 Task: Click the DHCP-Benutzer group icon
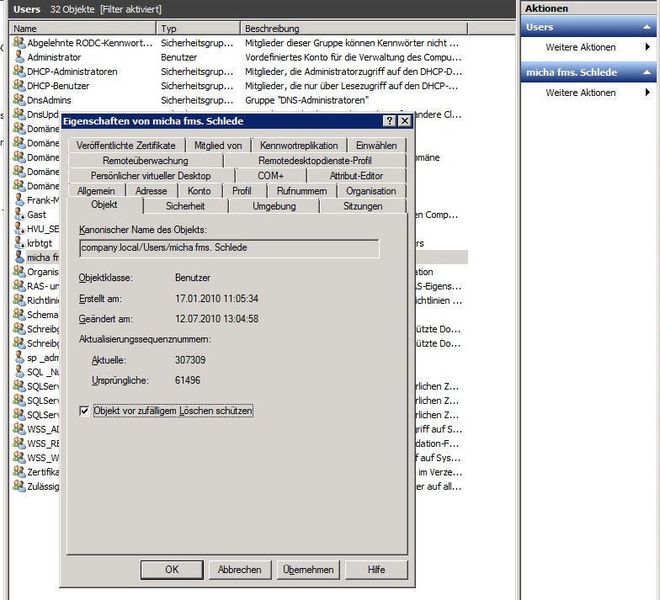[x=19, y=85]
